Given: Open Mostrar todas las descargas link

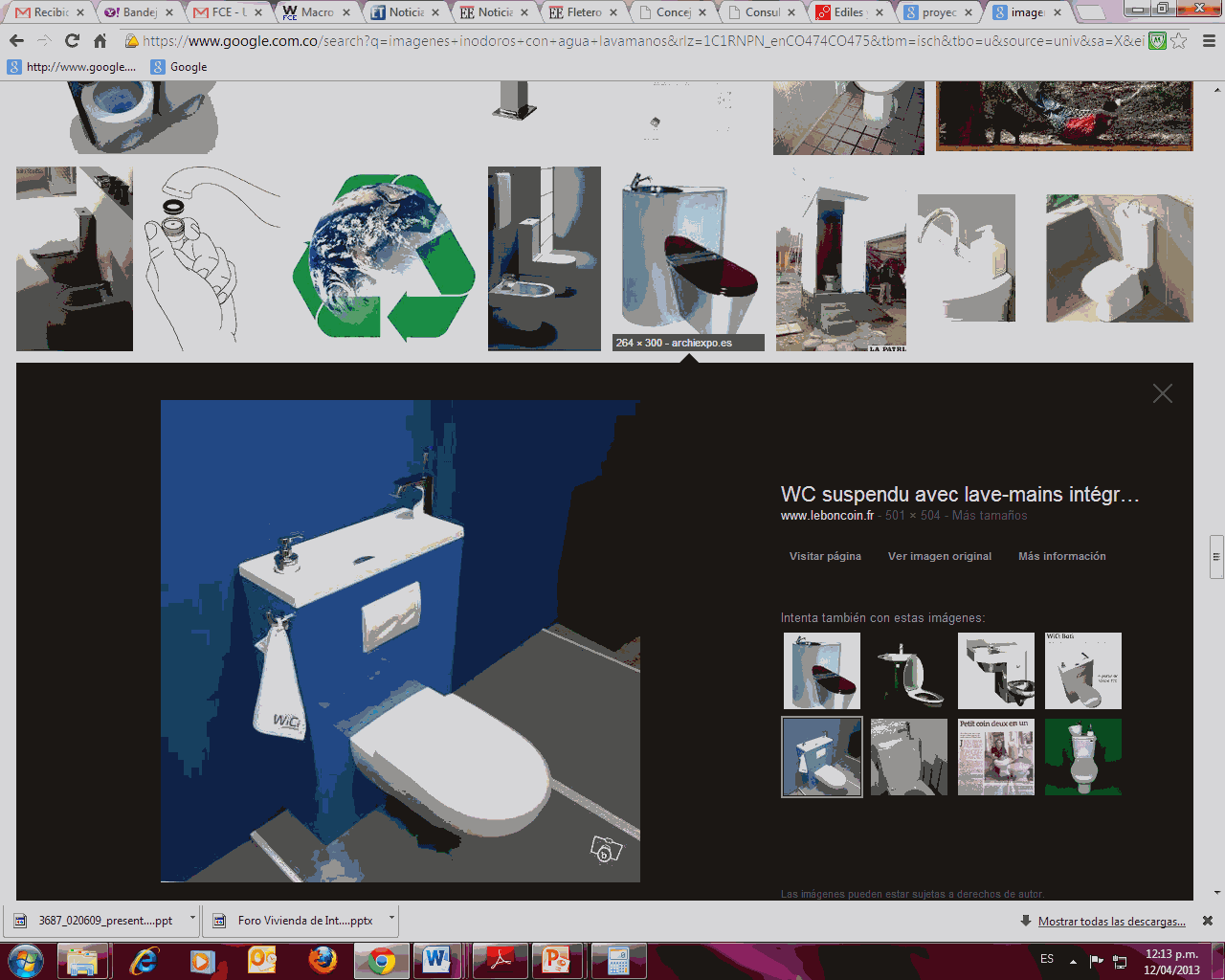Looking at the screenshot, I should tap(1111, 922).
